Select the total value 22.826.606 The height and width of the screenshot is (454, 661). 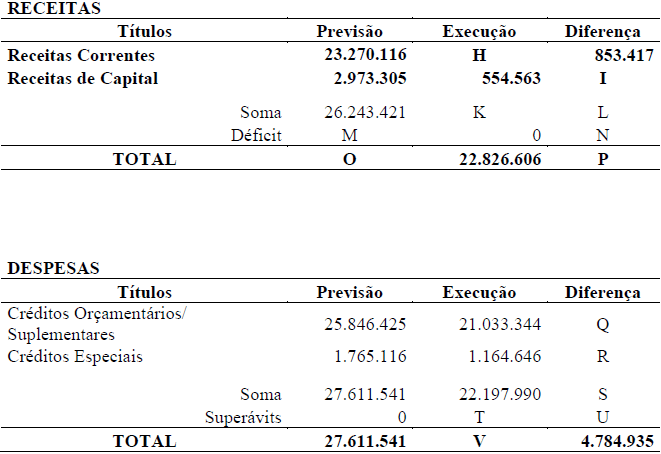click(492, 159)
